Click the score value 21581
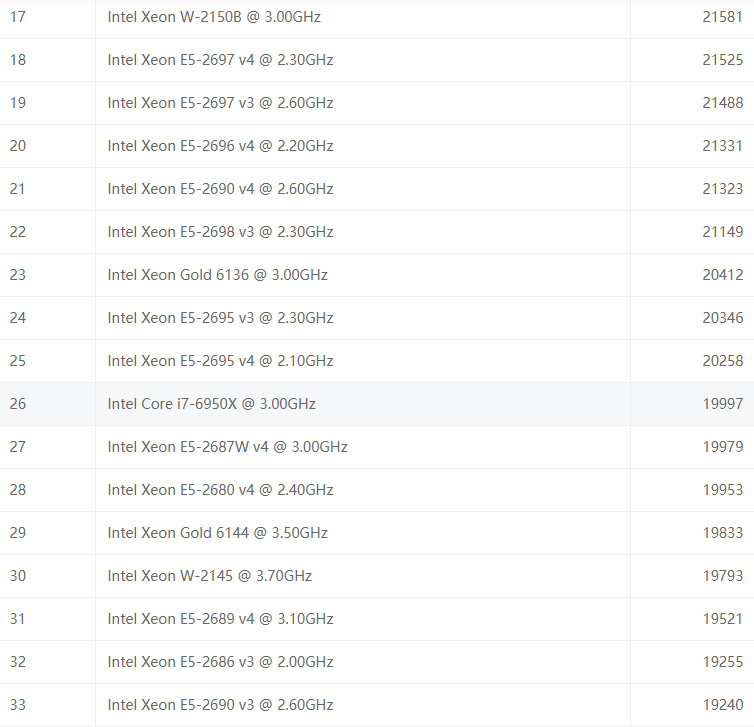The image size is (754, 727). [x=722, y=17]
